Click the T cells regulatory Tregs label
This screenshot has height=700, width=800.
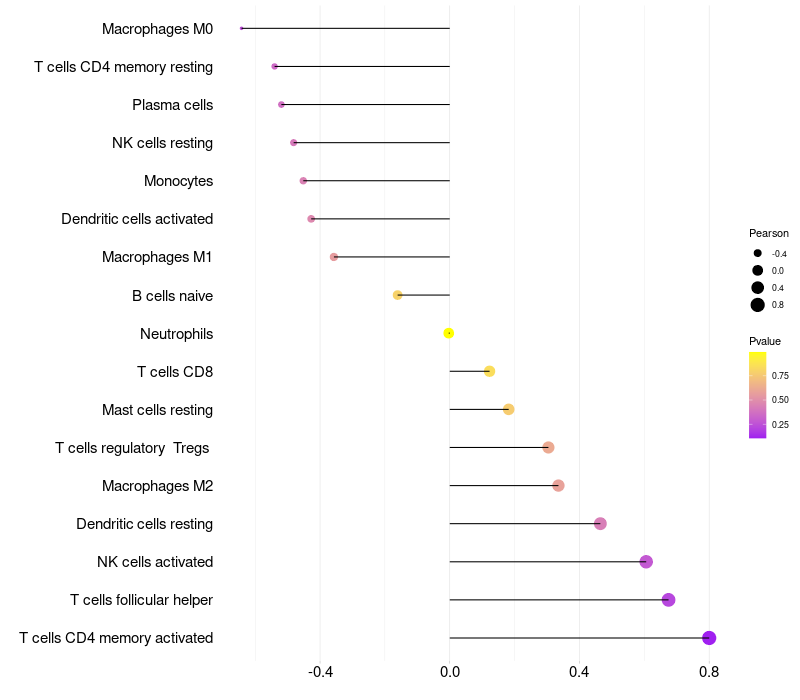tap(132, 448)
